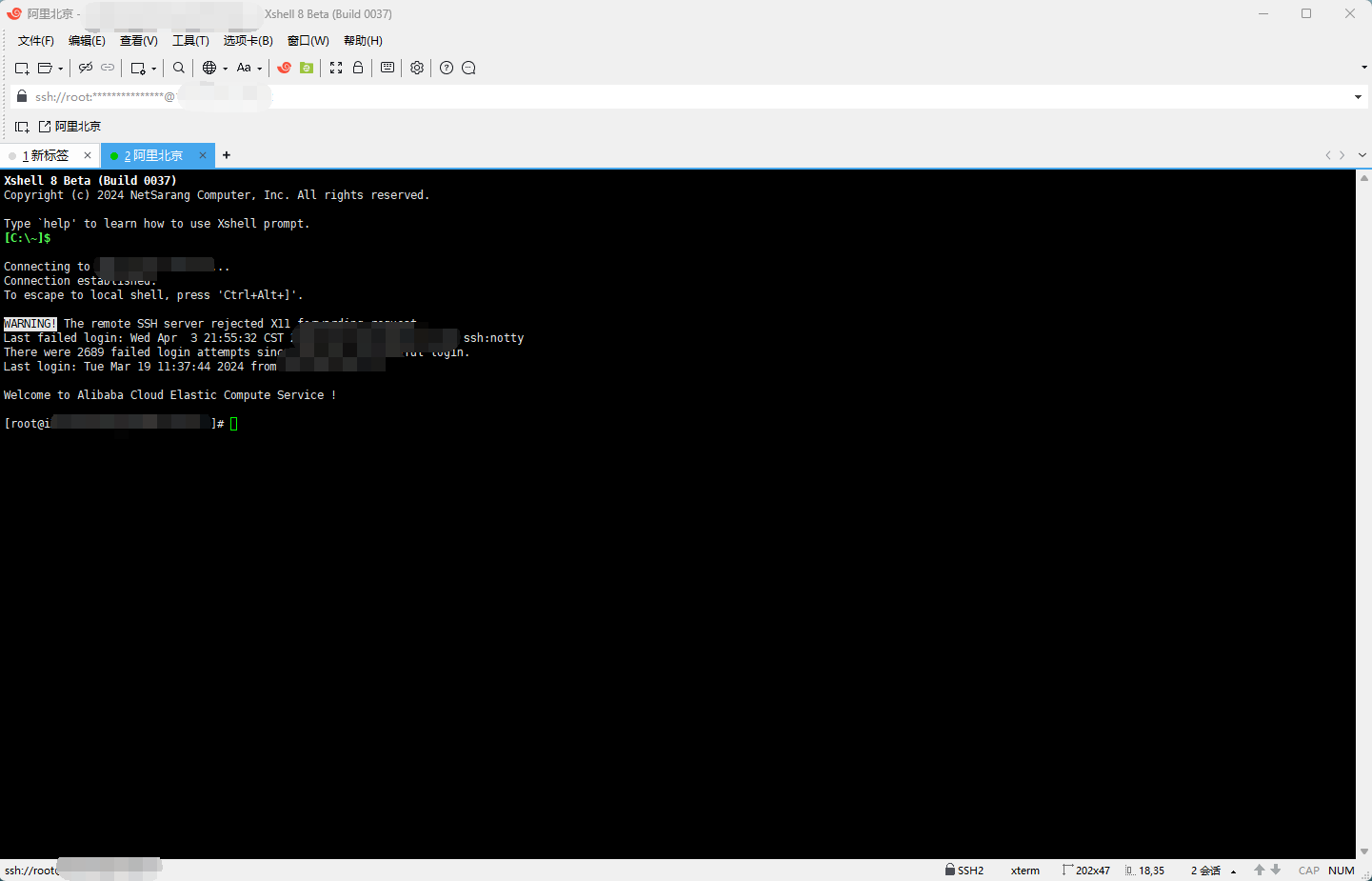The image size is (1372, 881).
Task: Toggle CAP indicator in status bar
Action: tap(1309, 870)
